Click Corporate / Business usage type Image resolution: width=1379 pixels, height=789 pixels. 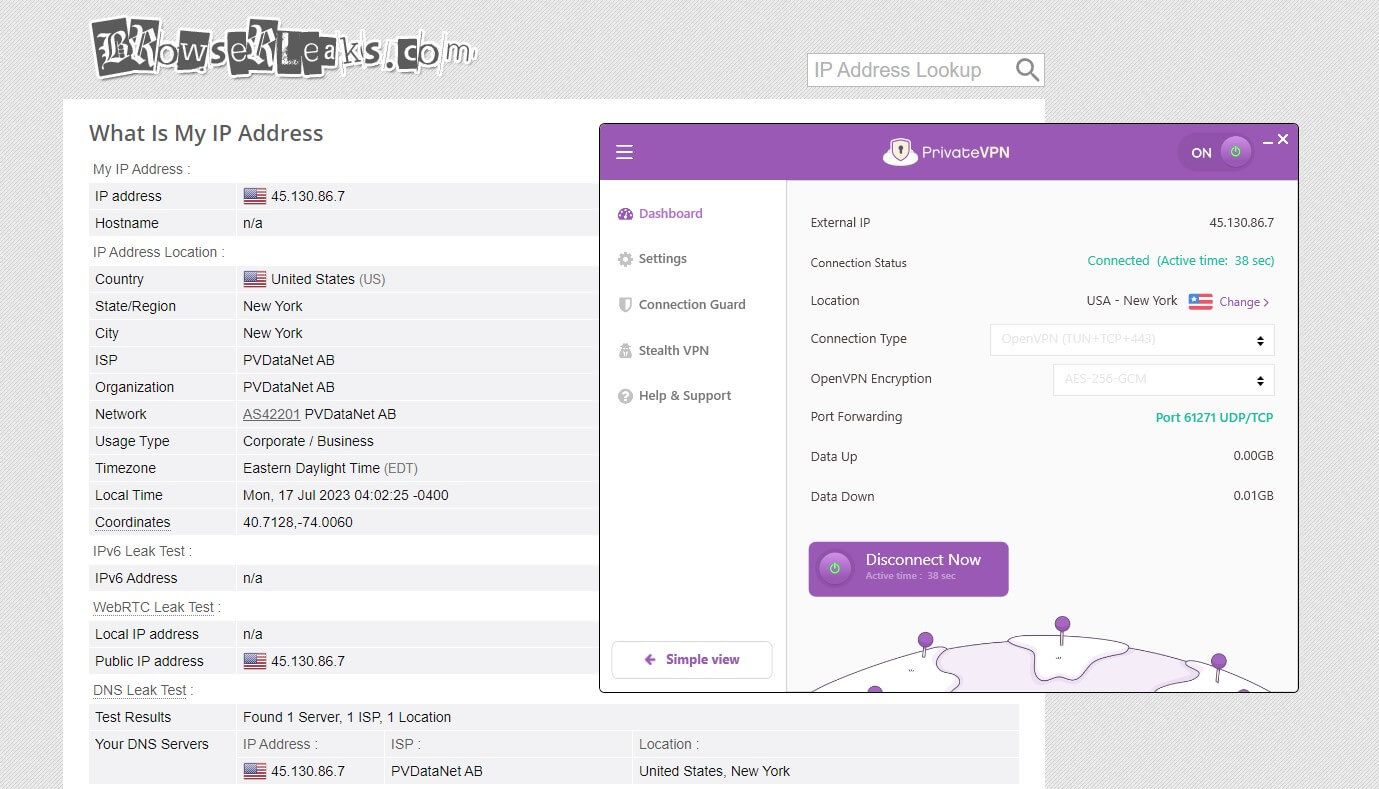click(308, 441)
